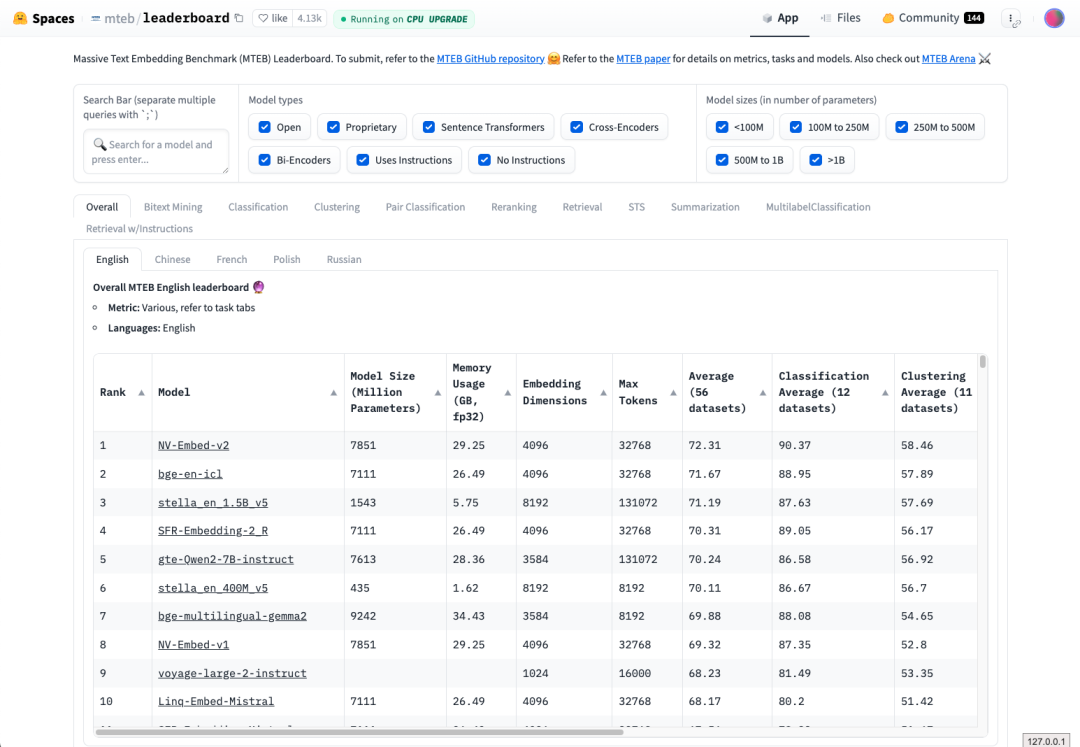This screenshot has height=747, width=1080.
Task: Open the STS tab
Action: click(x=636, y=207)
